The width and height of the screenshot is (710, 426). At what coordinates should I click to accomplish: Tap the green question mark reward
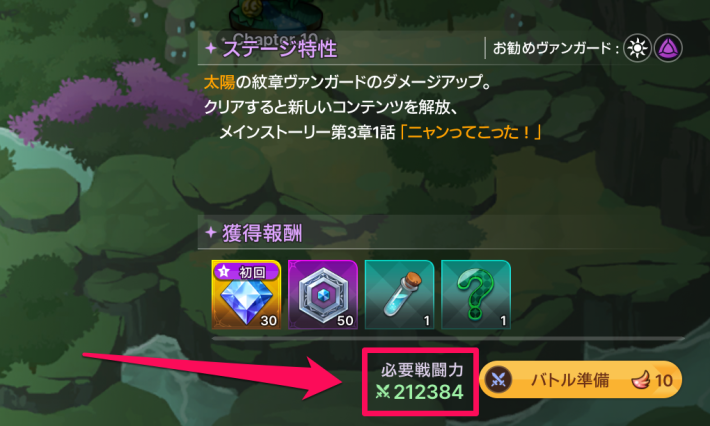[476, 295]
